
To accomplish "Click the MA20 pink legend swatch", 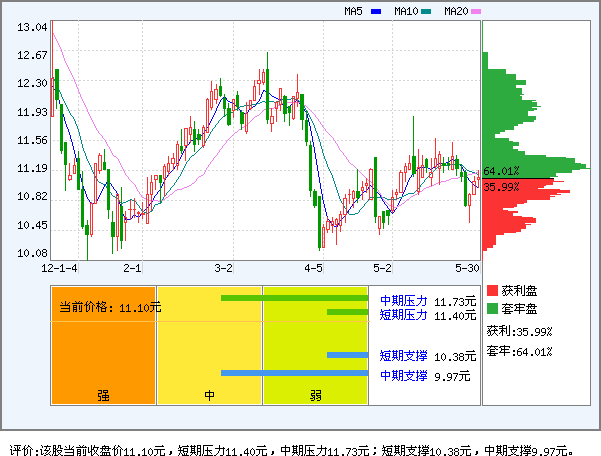I will point(476,11).
